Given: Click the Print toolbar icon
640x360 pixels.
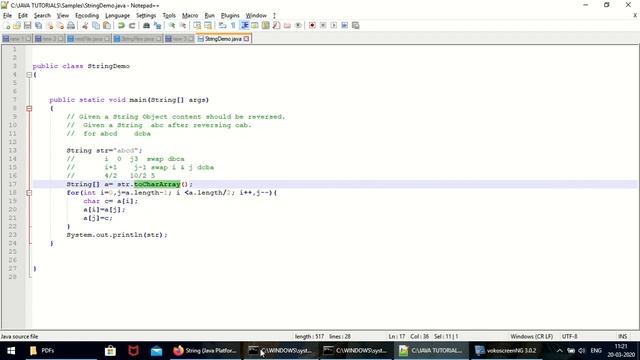Looking at the screenshot, I should click(71, 25).
